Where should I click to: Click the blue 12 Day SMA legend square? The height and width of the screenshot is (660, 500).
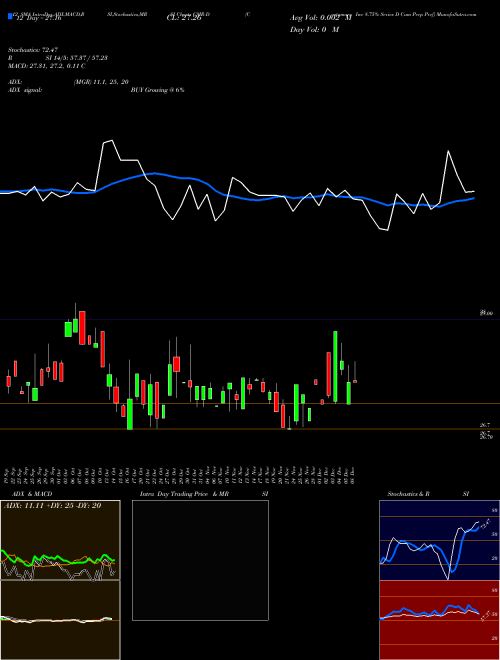pyautogui.click(x=10, y=17)
